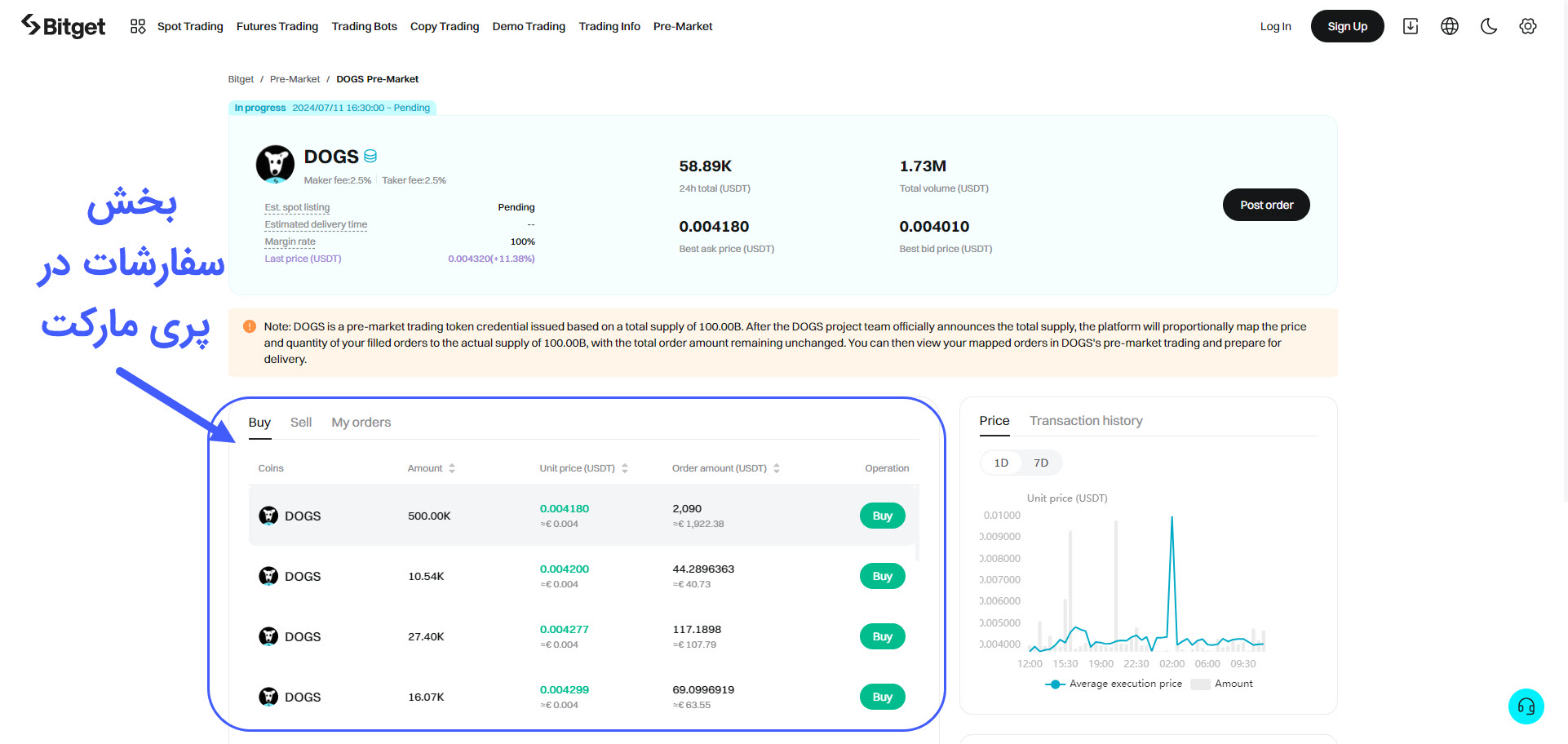Toggle dark mode with moon icon

(x=1488, y=26)
